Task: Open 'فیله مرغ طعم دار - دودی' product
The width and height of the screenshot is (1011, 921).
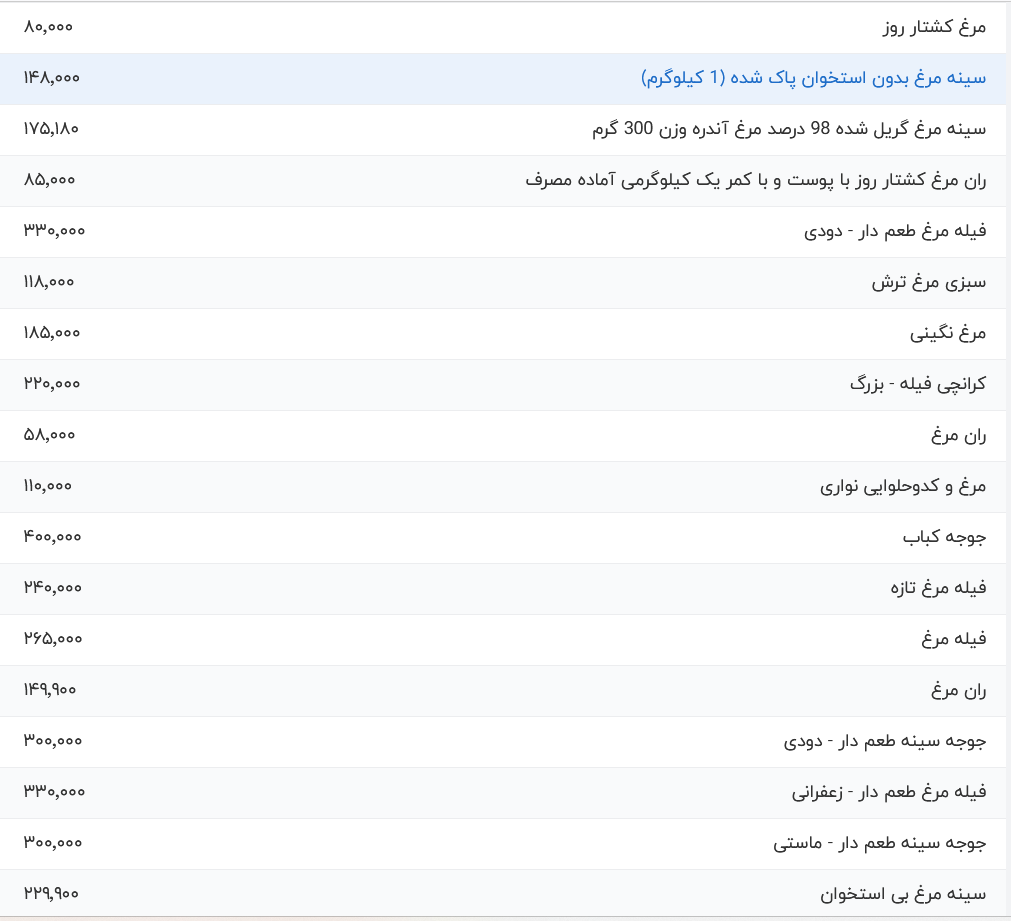Action: (894, 231)
